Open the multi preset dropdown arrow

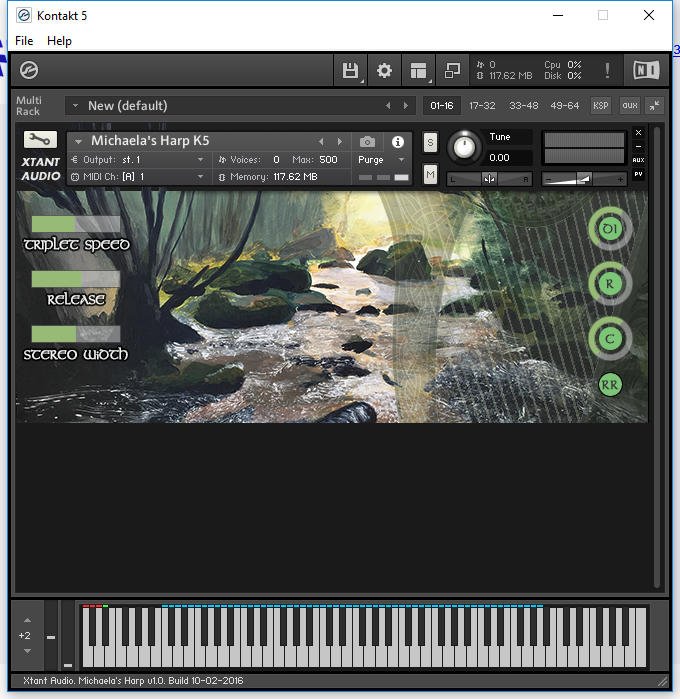coord(75,106)
